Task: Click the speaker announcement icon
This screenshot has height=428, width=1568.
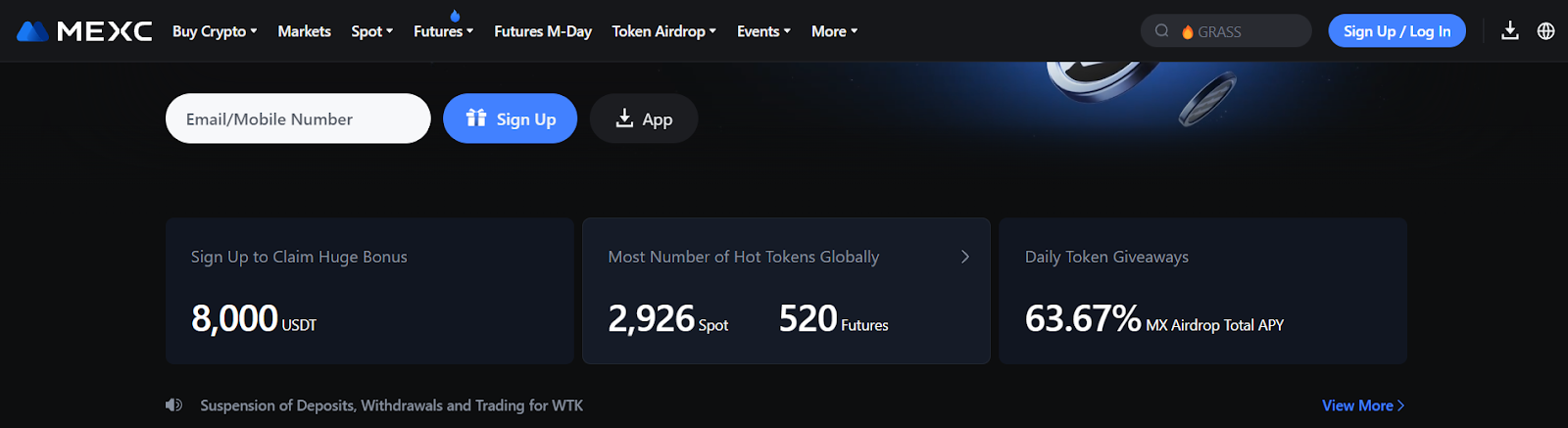Action: pos(173,405)
